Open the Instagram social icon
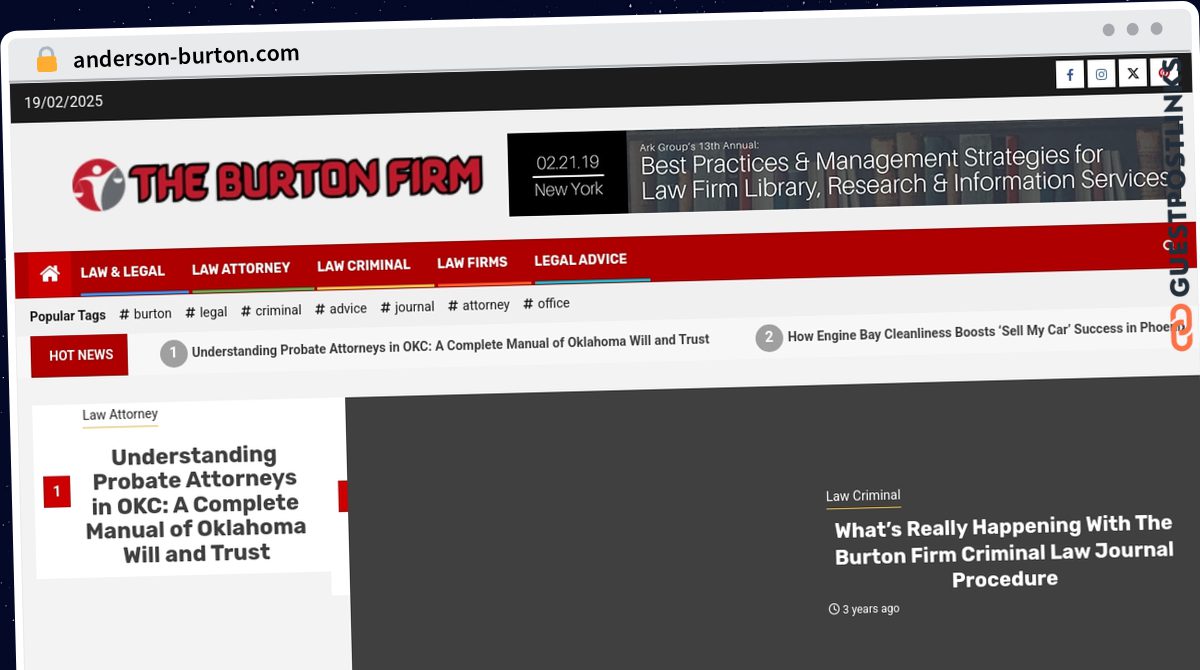The width and height of the screenshot is (1200, 670). point(1101,74)
